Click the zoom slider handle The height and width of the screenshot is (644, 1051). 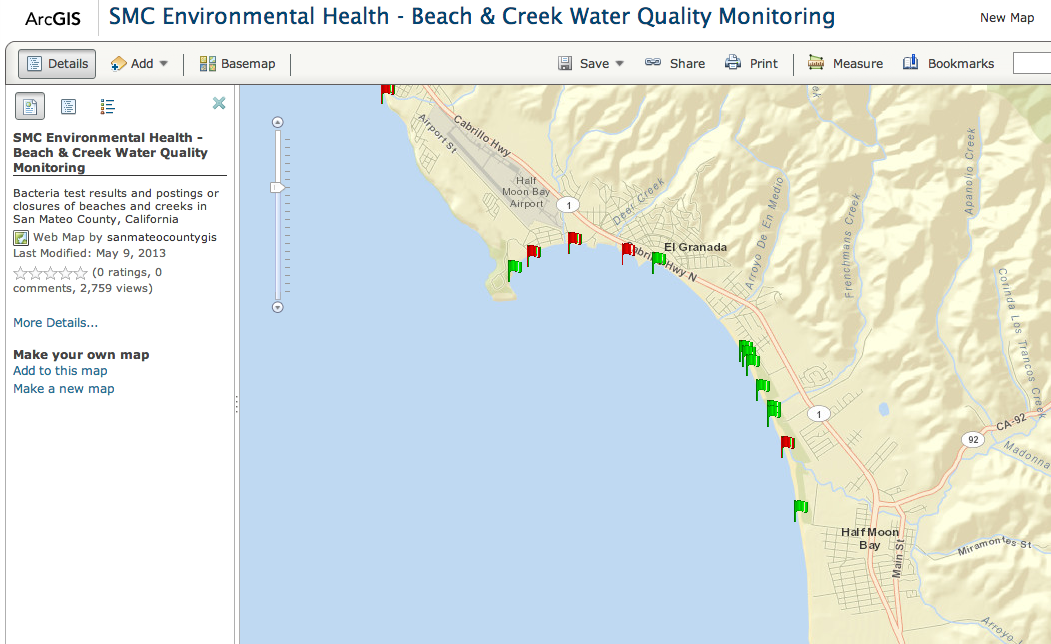(277, 188)
